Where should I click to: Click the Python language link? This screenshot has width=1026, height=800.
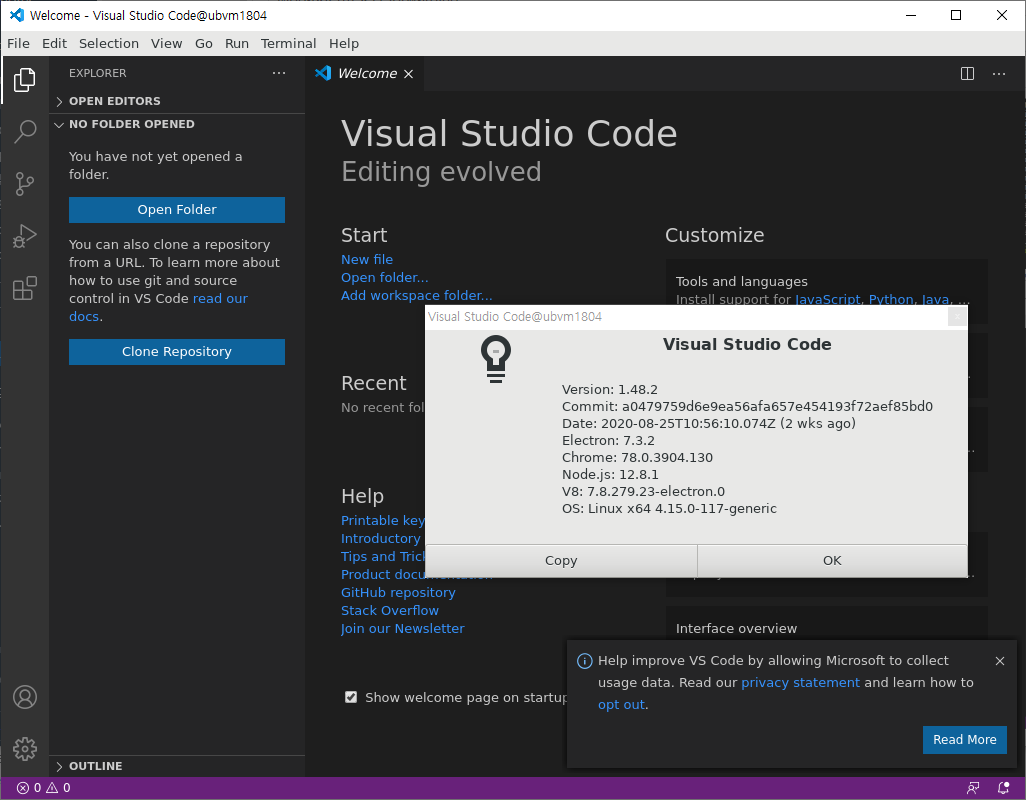tap(891, 300)
